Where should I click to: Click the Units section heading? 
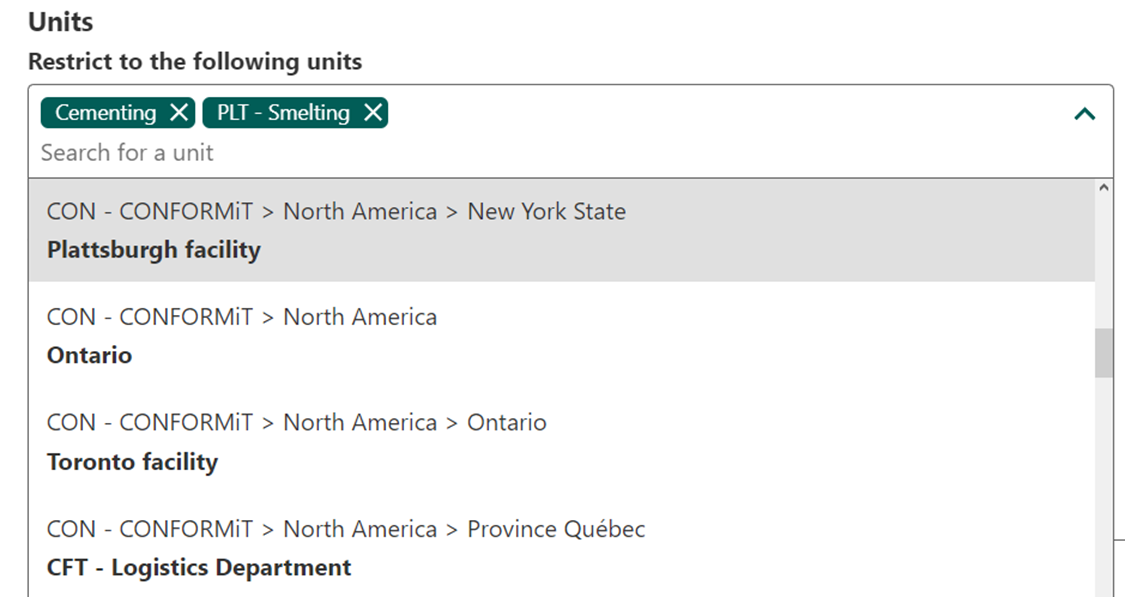pos(60,22)
